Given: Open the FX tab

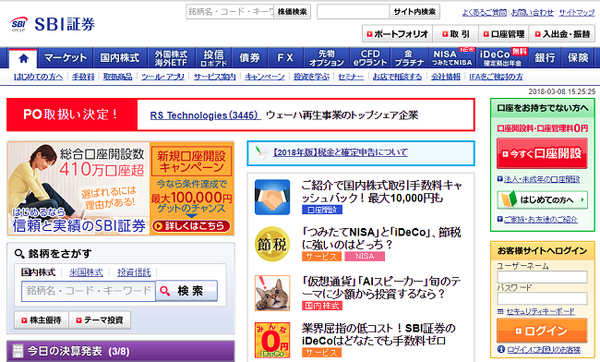Looking at the screenshot, I should [285, 58].
